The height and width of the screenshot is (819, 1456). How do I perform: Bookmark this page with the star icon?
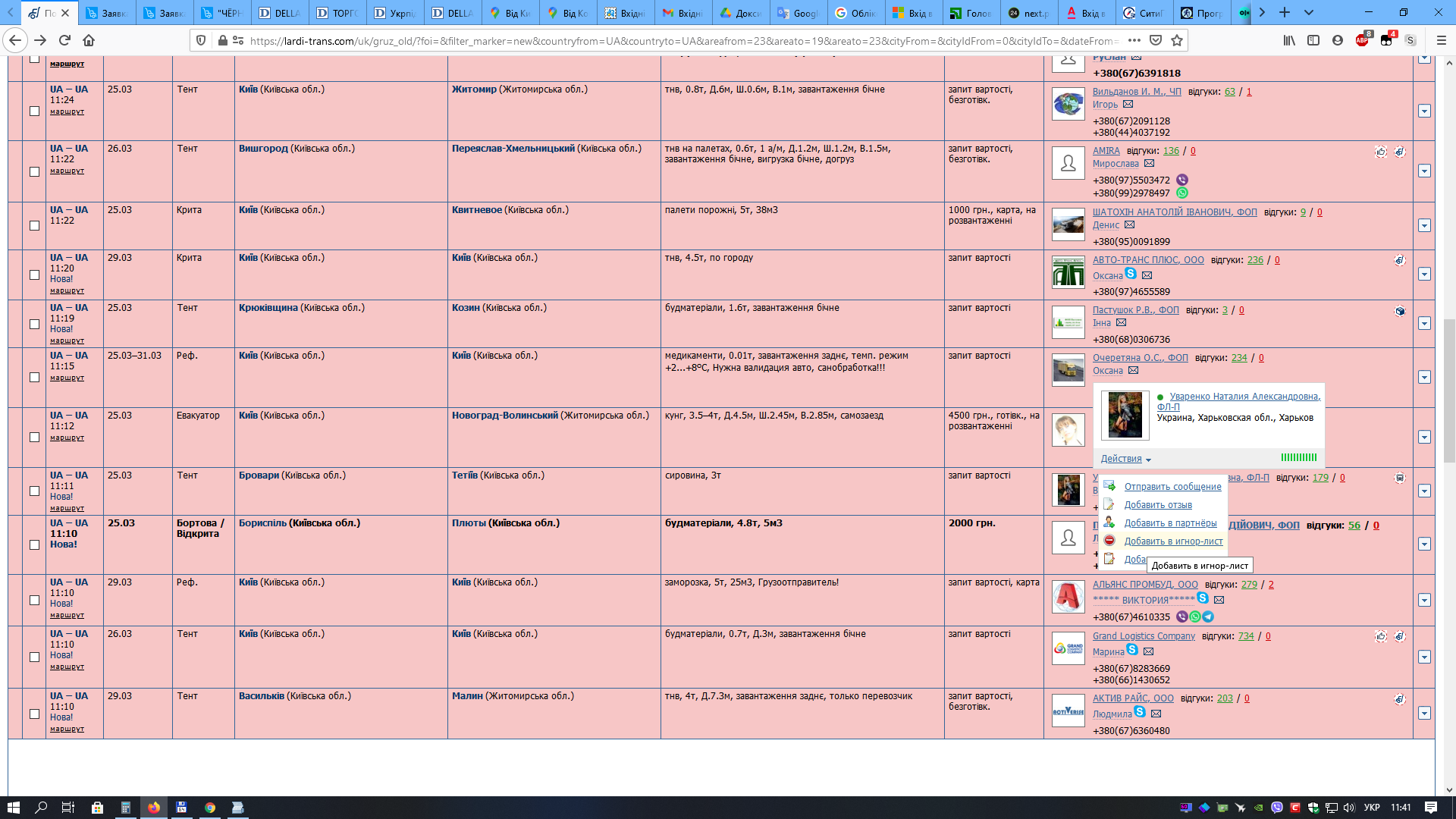tap(1177, 40)
